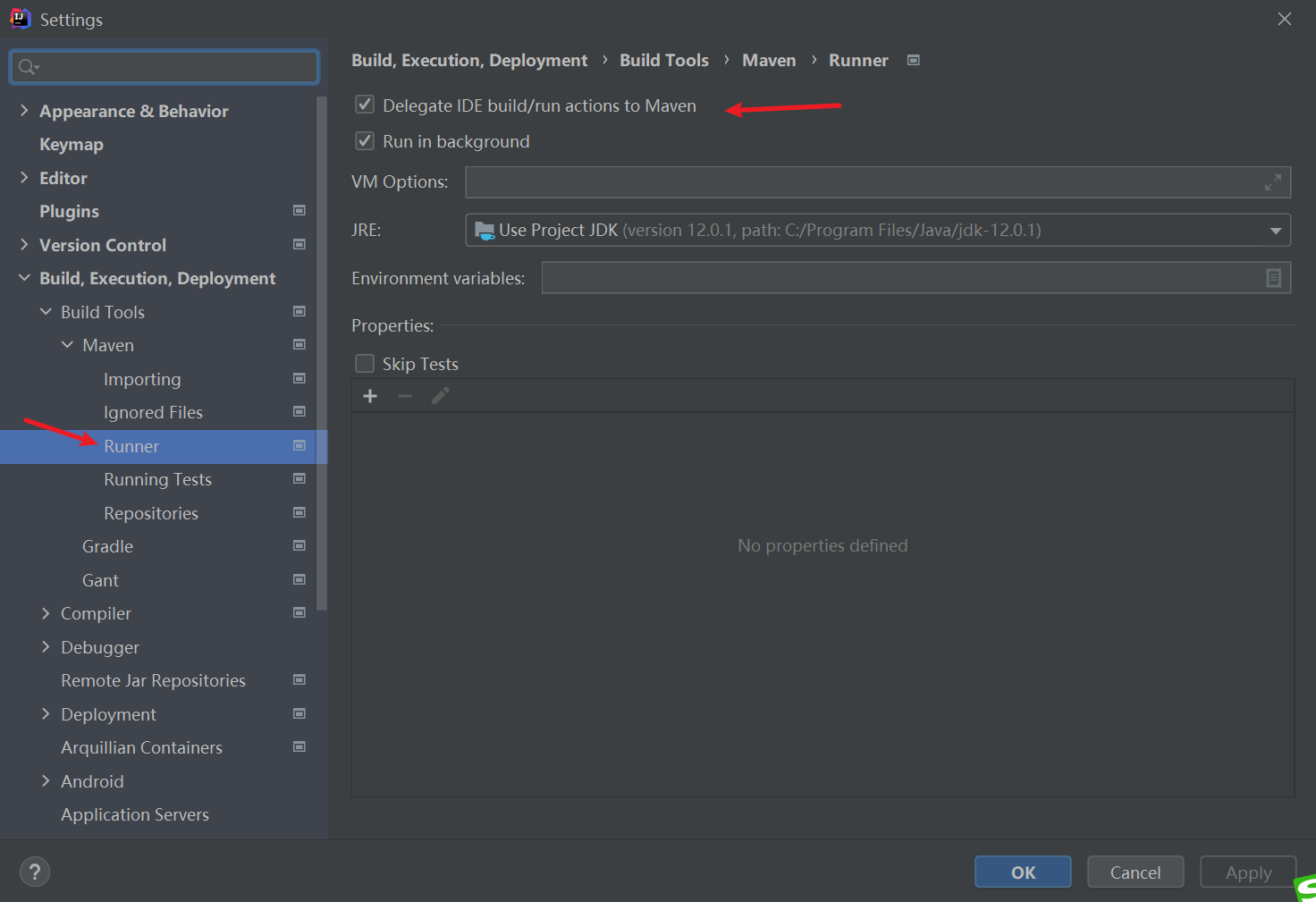Open Importing settings under Maven
This screenshot has width=1316, height=902.
tap(142, 379)
